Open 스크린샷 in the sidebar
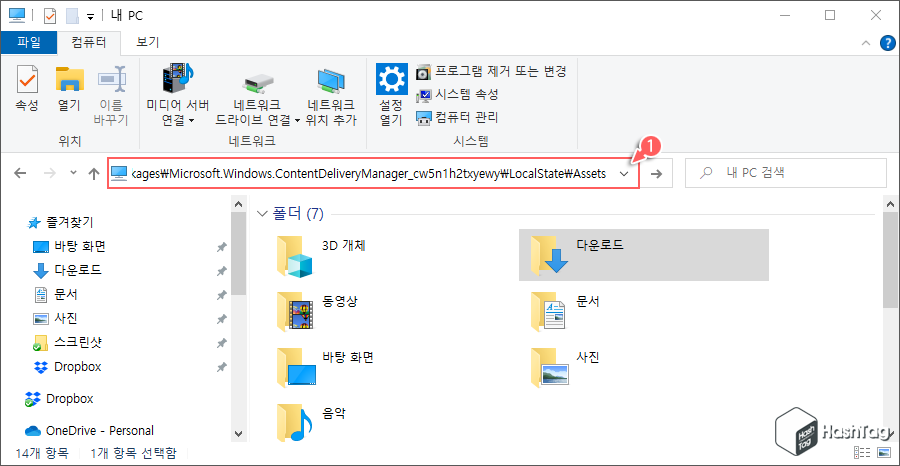This screenshot has height=466, width=900. (x=69, y=343)
